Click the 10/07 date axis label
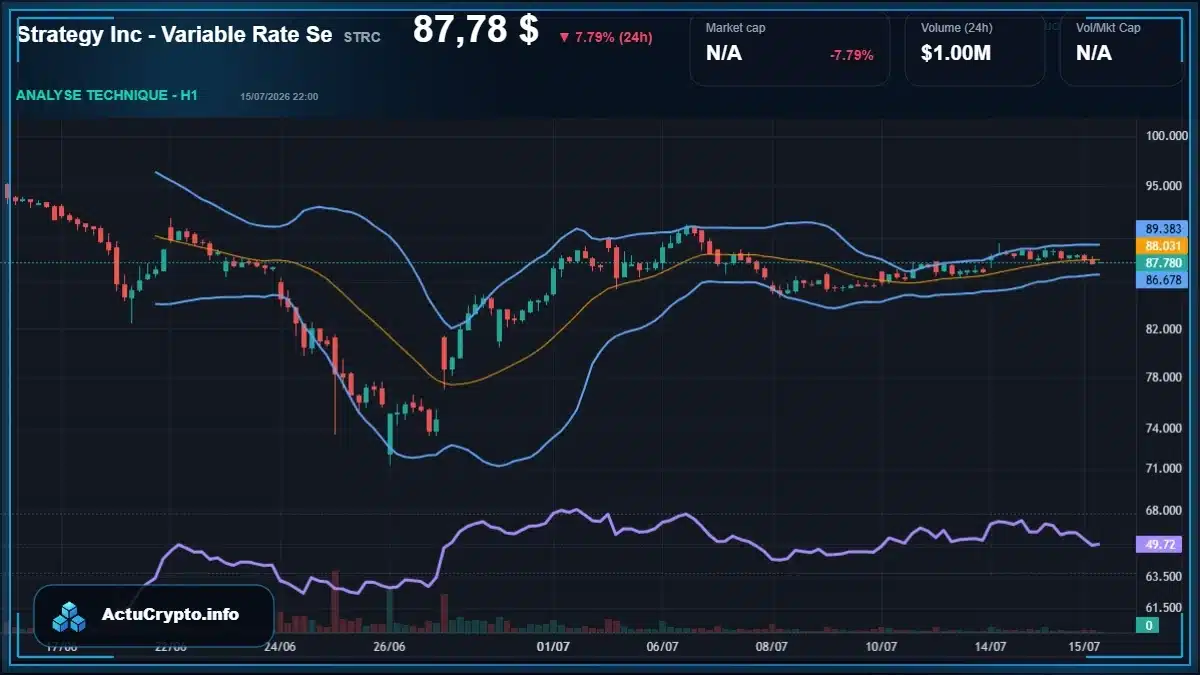Image resolution: width=1200 pixels, height=675 pixels. pyautogui.click(x=881, y=647)
